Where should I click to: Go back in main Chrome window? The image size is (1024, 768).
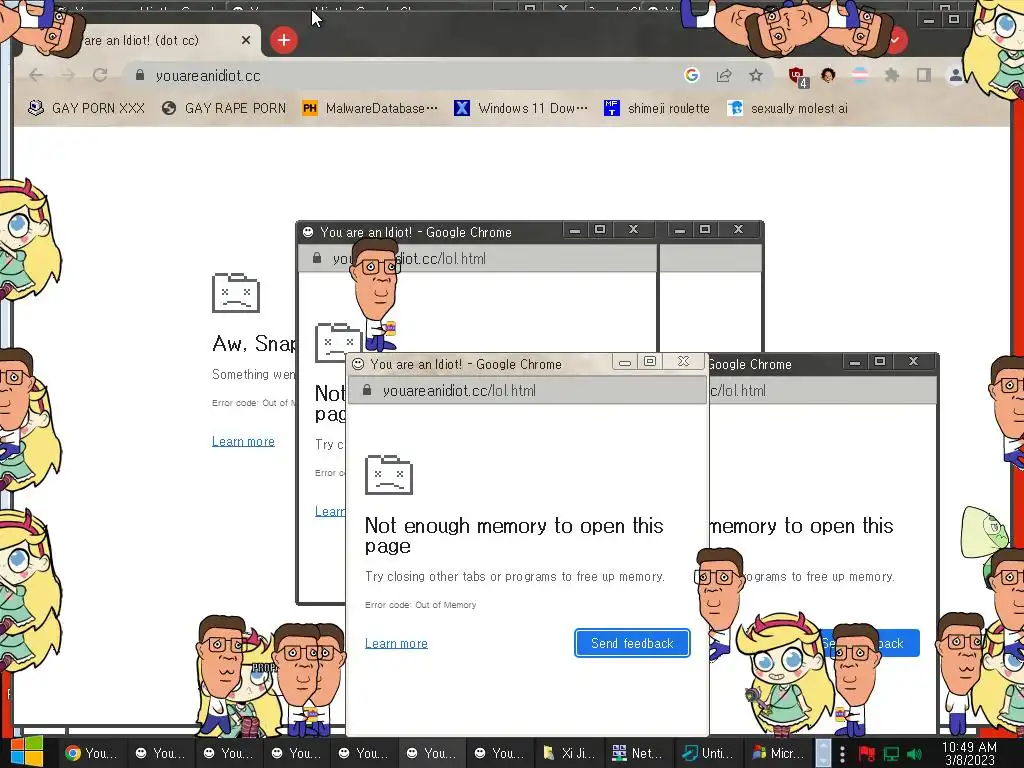pos(37,76)
